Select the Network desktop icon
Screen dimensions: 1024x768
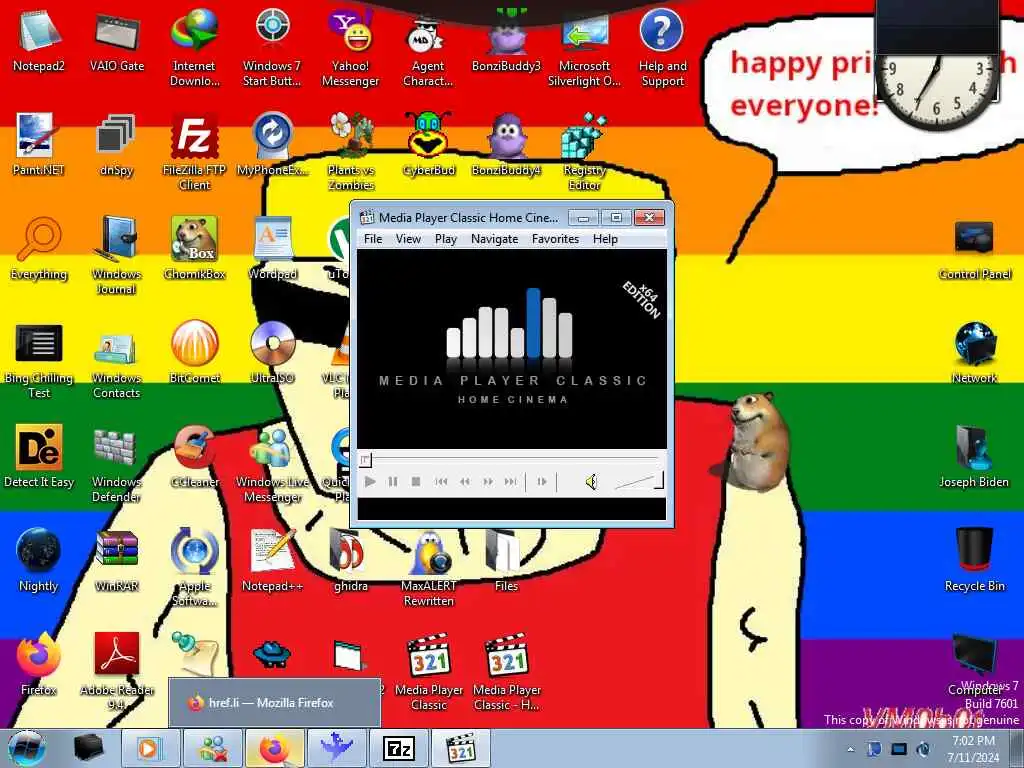pos(974,351)
